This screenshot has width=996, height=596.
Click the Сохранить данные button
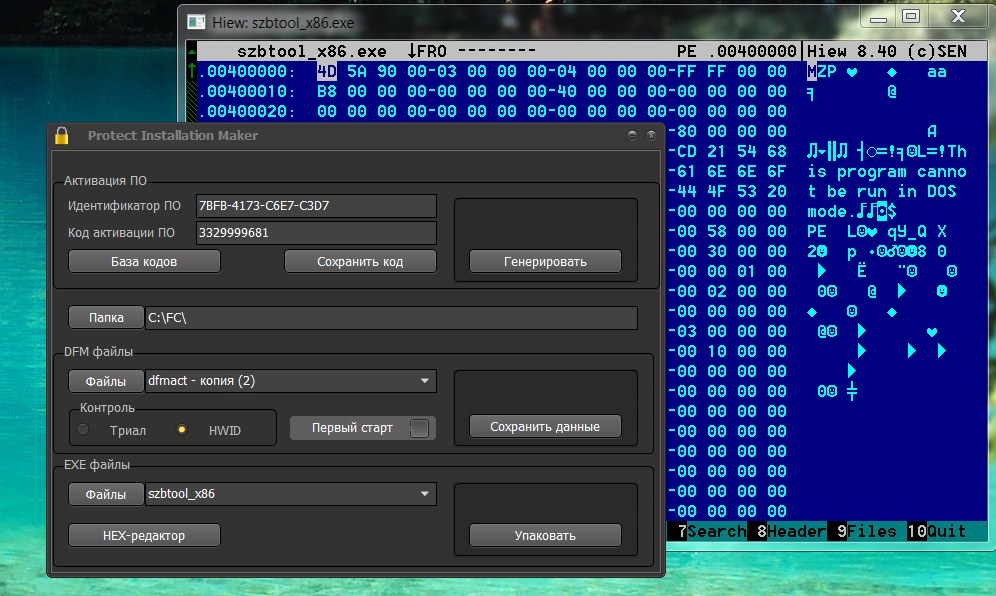(x=545, y=426)
